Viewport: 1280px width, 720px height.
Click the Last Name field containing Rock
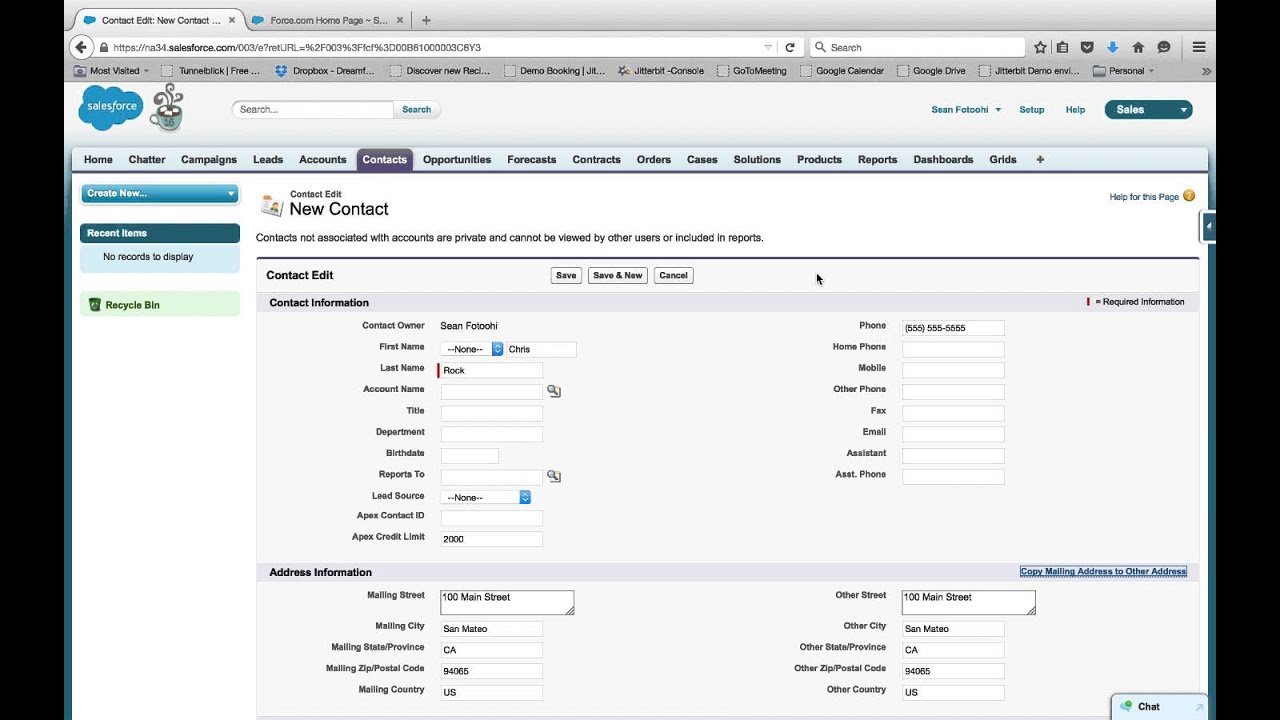click(x=491, y=370)
